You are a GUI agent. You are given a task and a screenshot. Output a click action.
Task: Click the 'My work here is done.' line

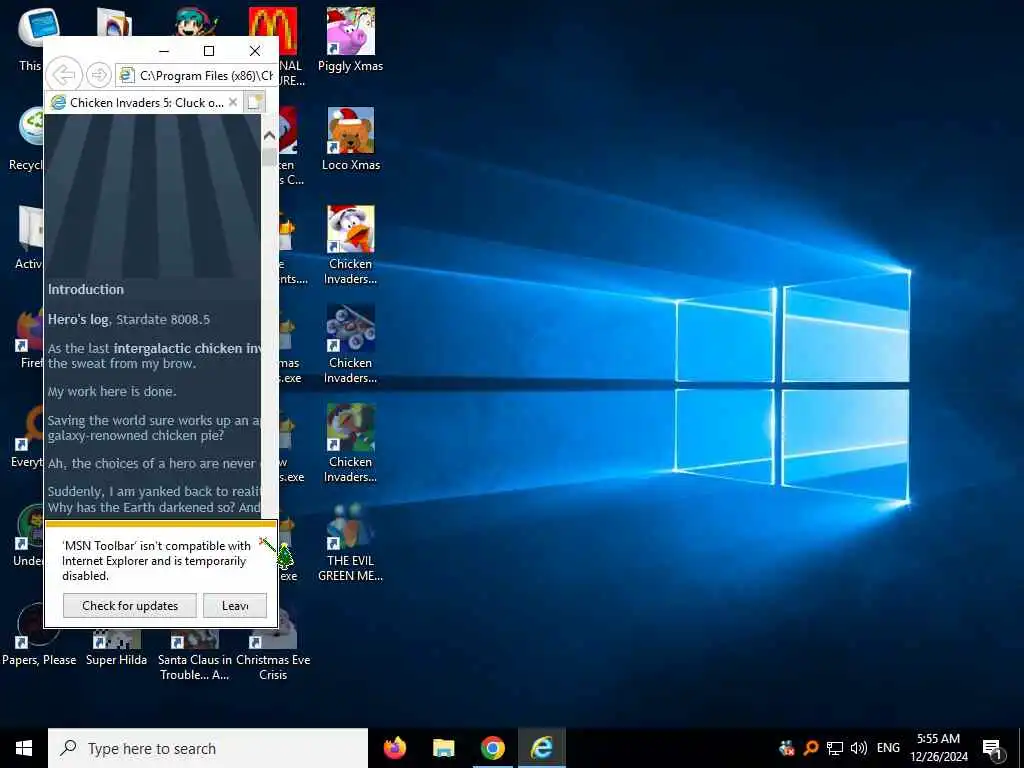coord(112,391)
